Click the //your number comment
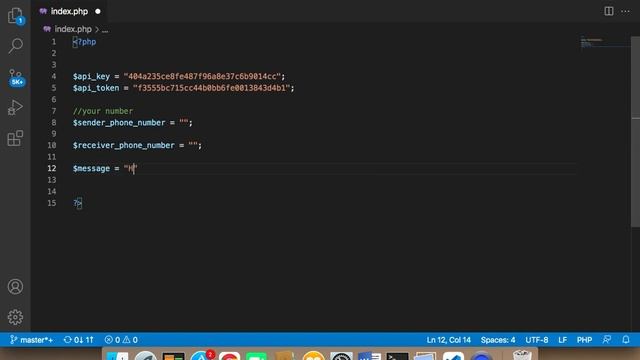The width and height of the screenshot is (640, 360). click(x=103, y=111)
